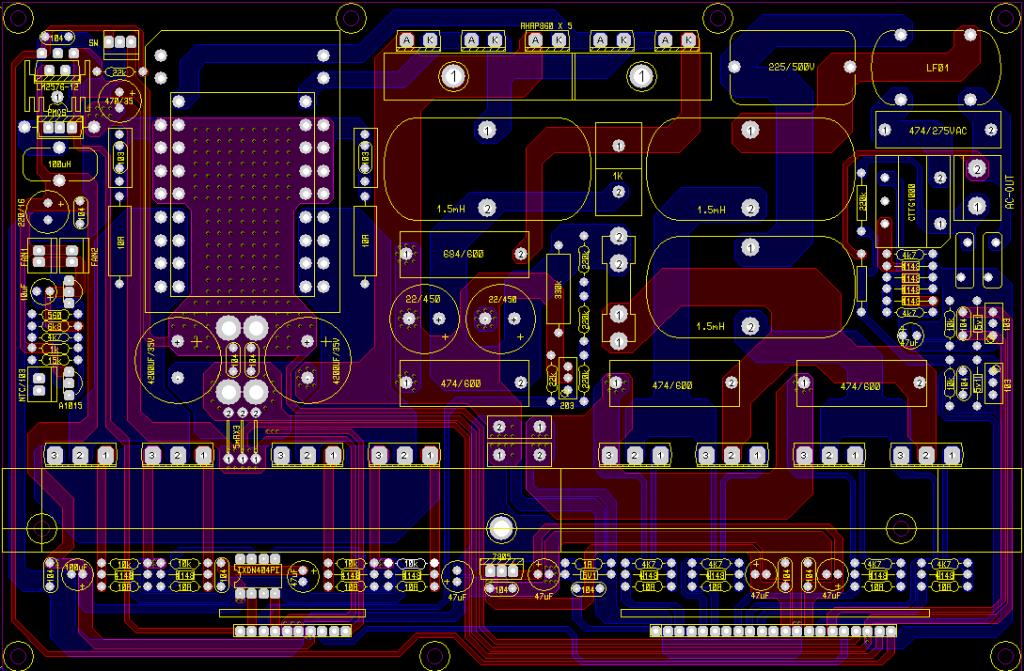Click pad 1 of the 474/275VAC capacitor

[885, 130]
